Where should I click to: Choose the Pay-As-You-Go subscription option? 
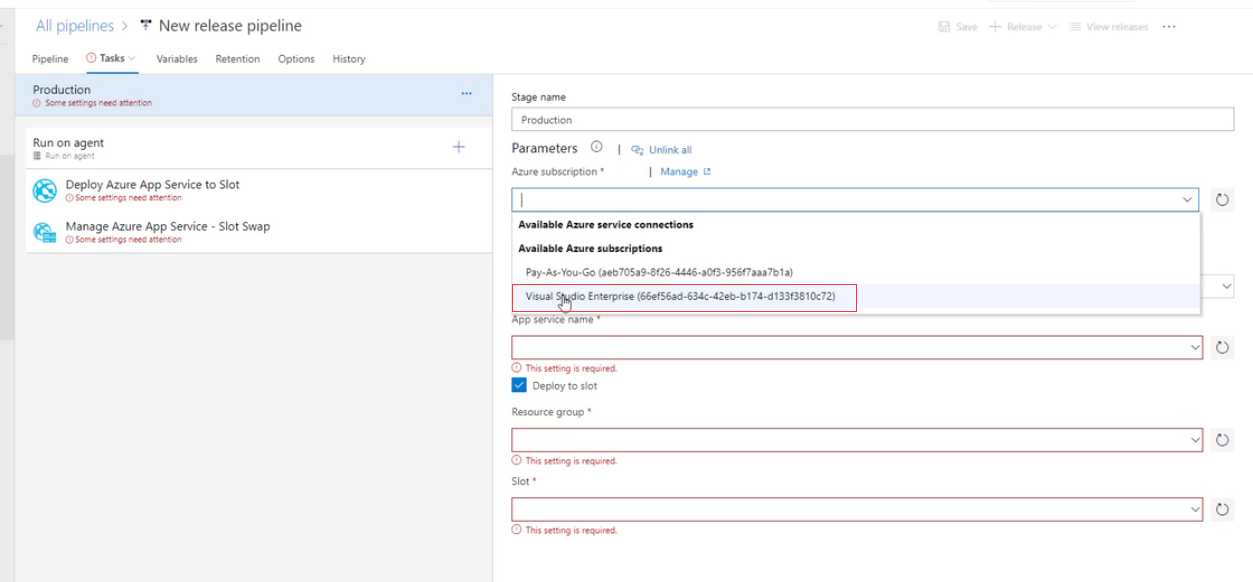pyautogui.click(x=659, y=272)
